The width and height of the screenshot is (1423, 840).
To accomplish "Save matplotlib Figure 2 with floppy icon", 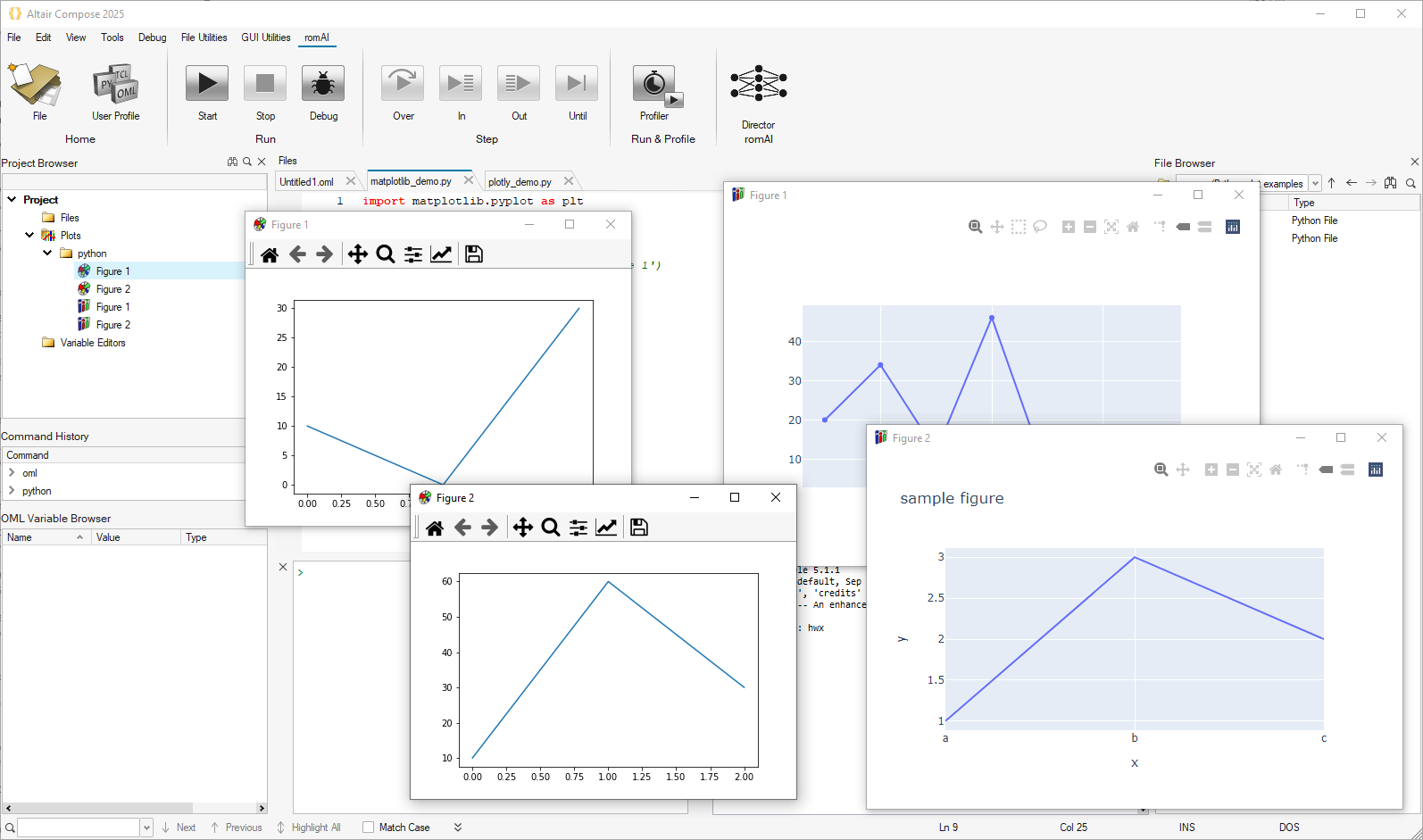I will (639, 528).
